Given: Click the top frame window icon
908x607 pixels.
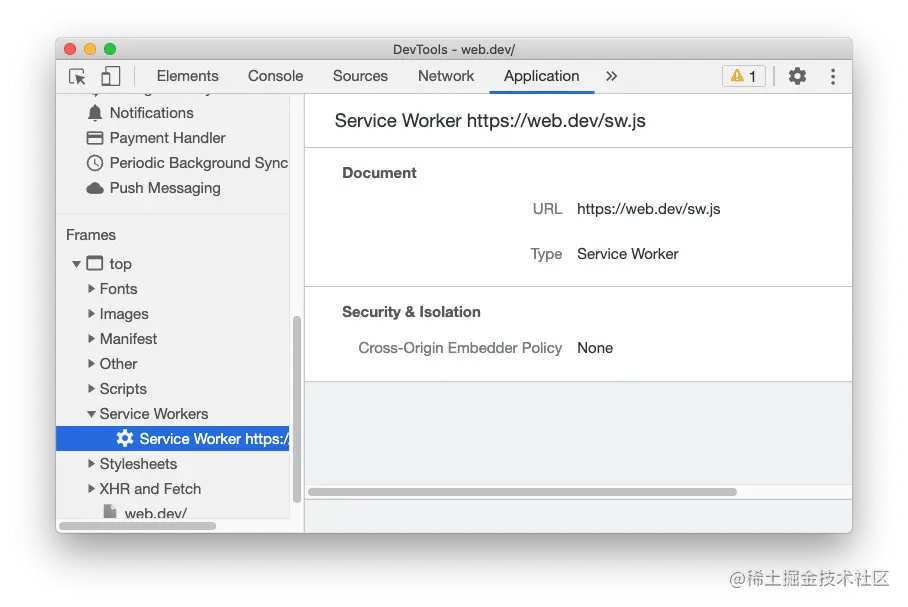Looking at the screenshot, I should [x=94, y=264].
